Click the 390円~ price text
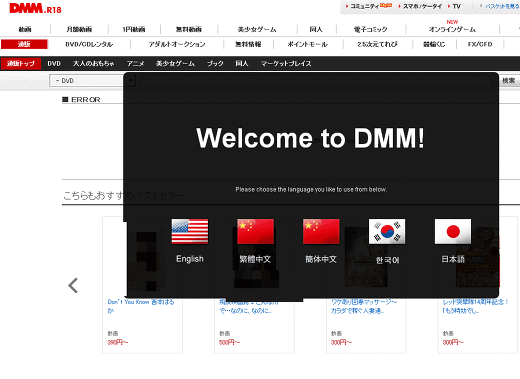 pyautogui.click(x=118, y=342)
